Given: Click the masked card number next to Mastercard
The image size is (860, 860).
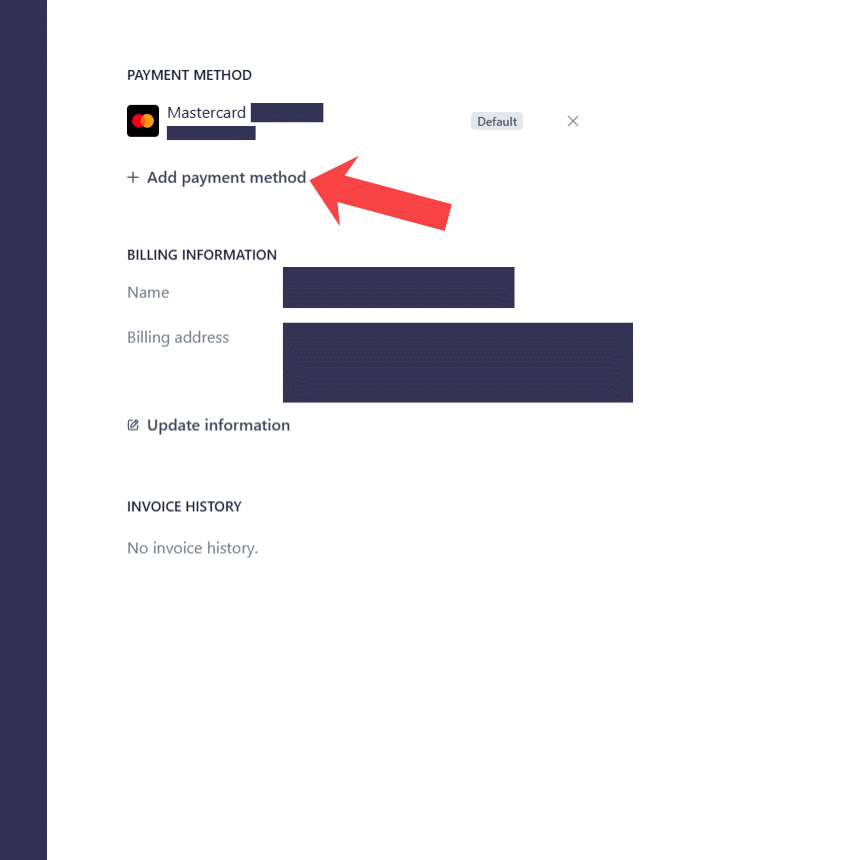Looking at the screenshot, I should coord(287,112).
